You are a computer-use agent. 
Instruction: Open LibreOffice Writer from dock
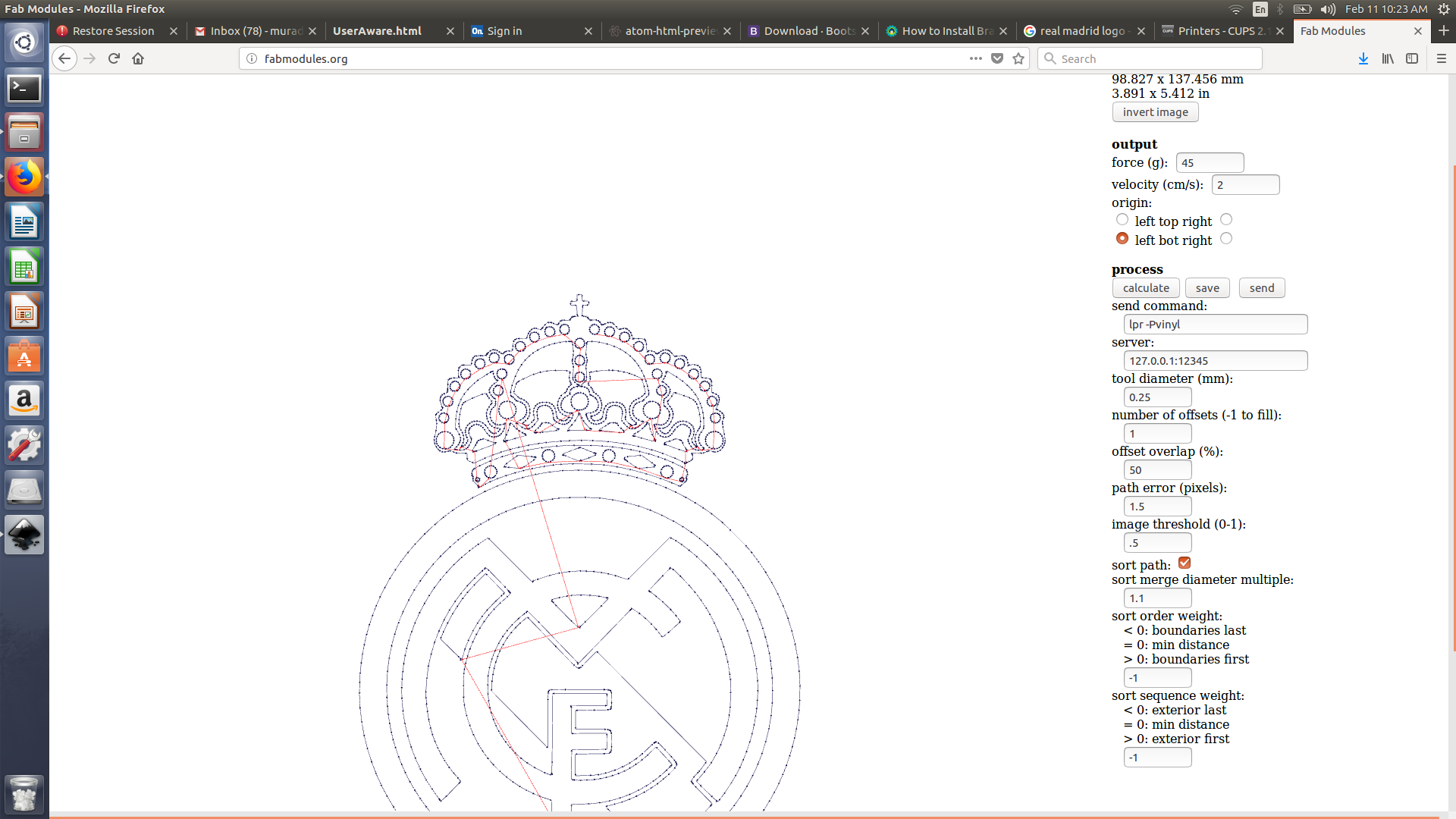tap(24, 222)
